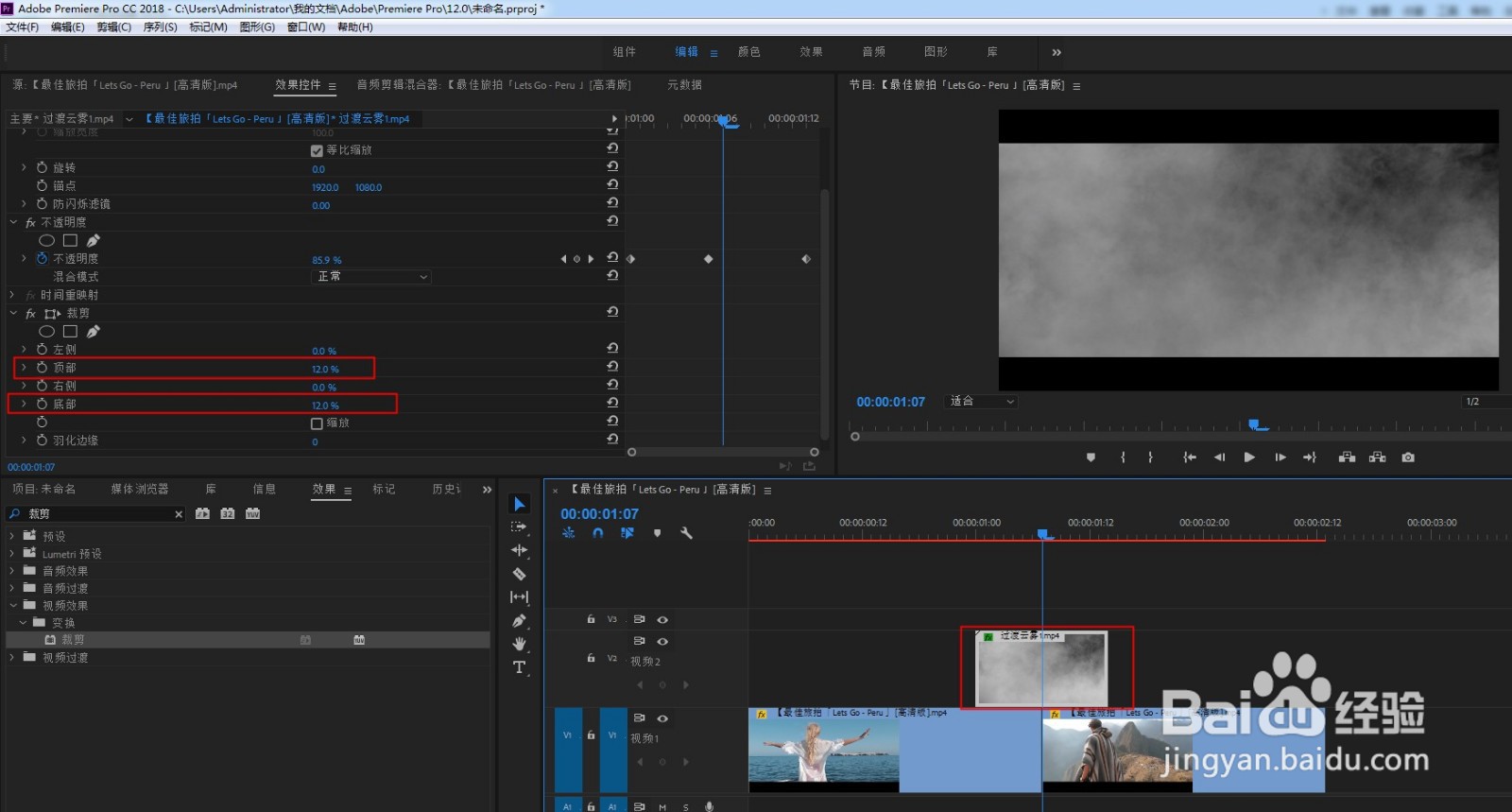This screenshot has width=1512, height=812.
Task: Clear effects search field
Action: (179, 514)
